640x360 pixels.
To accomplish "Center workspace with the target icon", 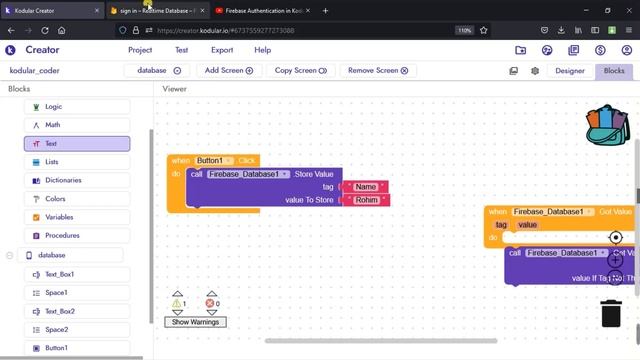I will [x=616, y=237].
